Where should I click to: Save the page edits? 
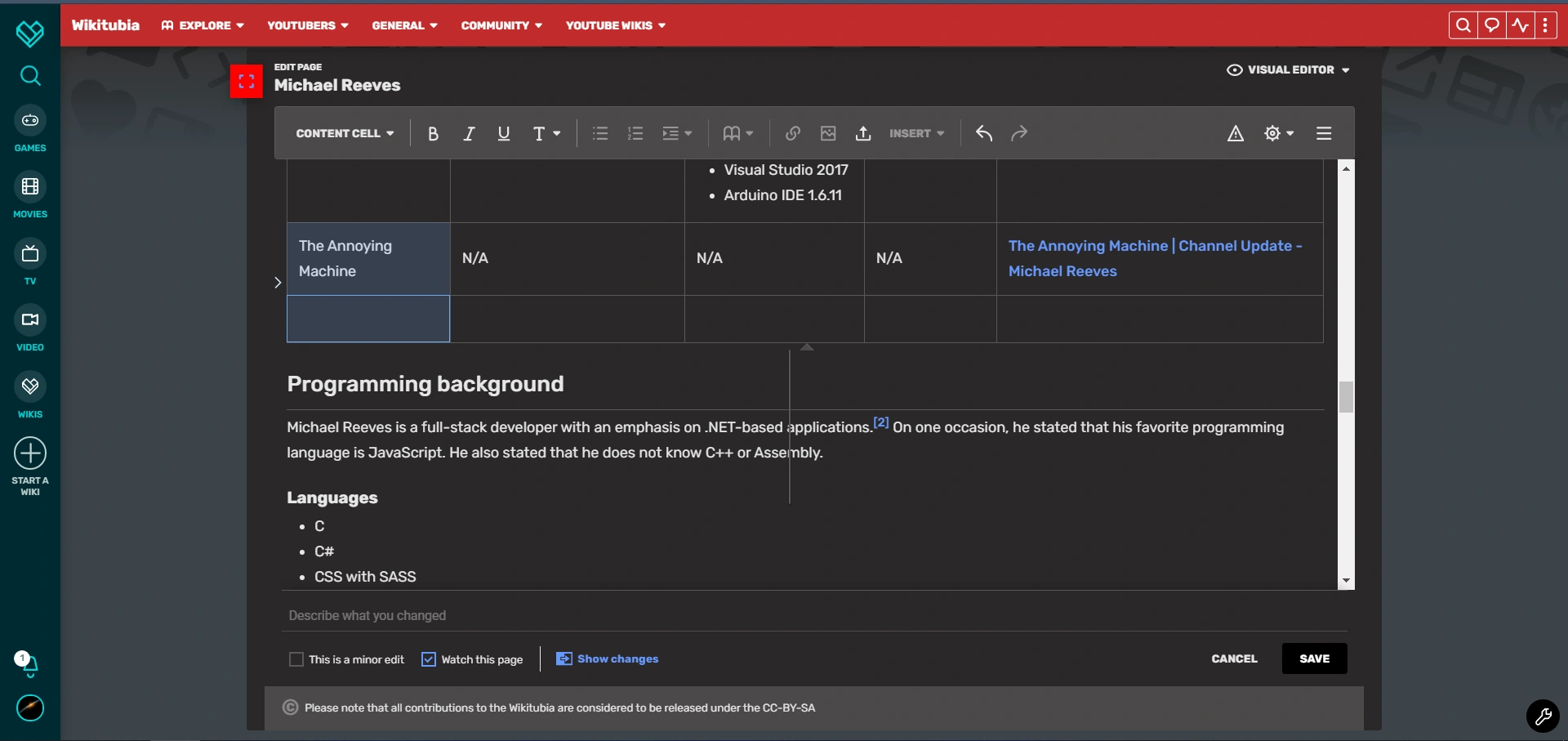(1314, 658)
